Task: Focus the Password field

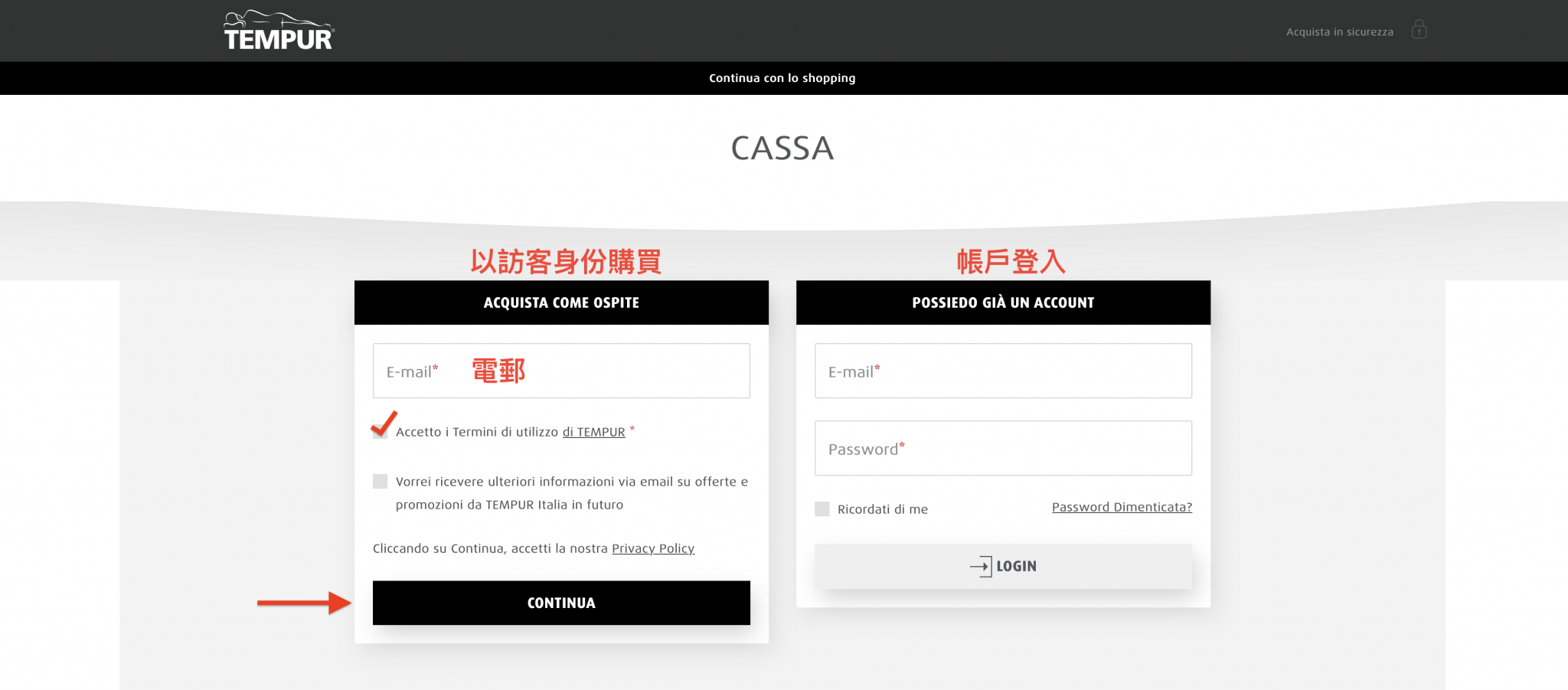Action: coord(1003,448)
